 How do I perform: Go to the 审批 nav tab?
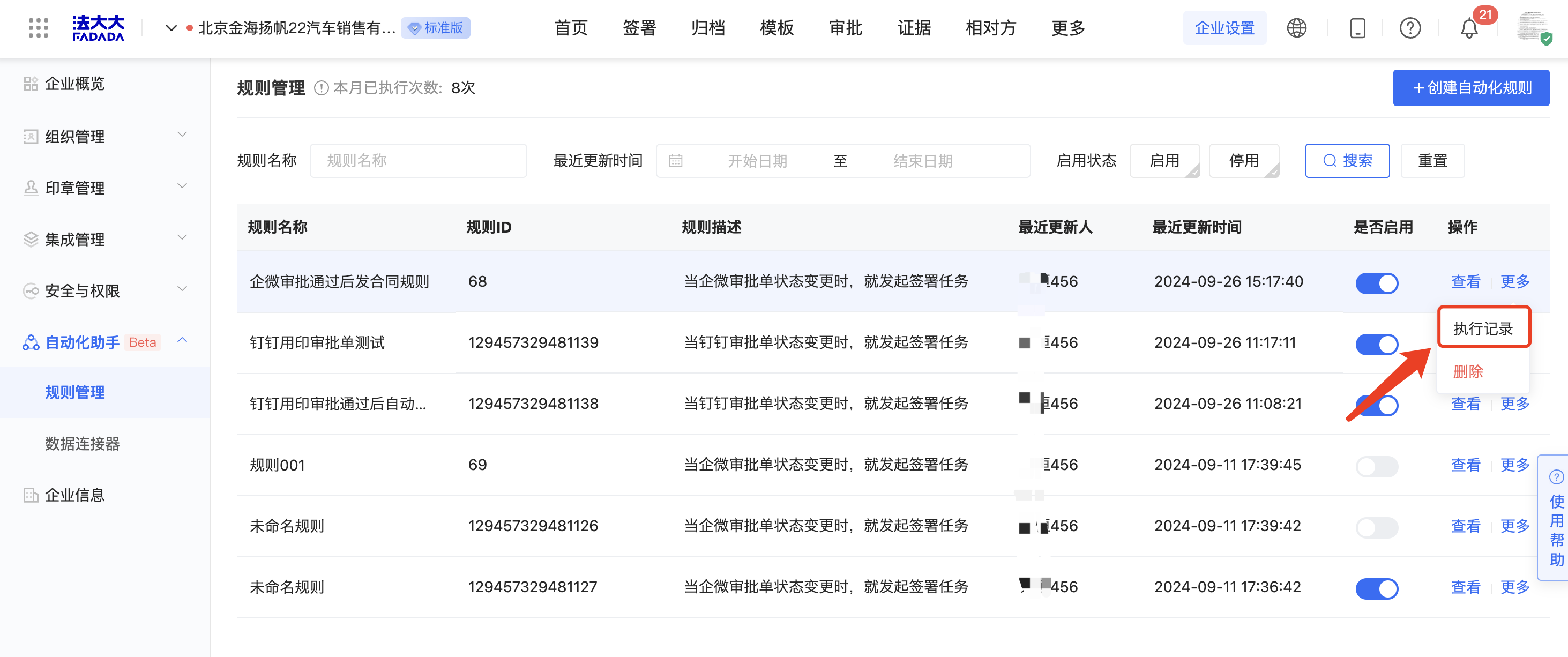846,28
